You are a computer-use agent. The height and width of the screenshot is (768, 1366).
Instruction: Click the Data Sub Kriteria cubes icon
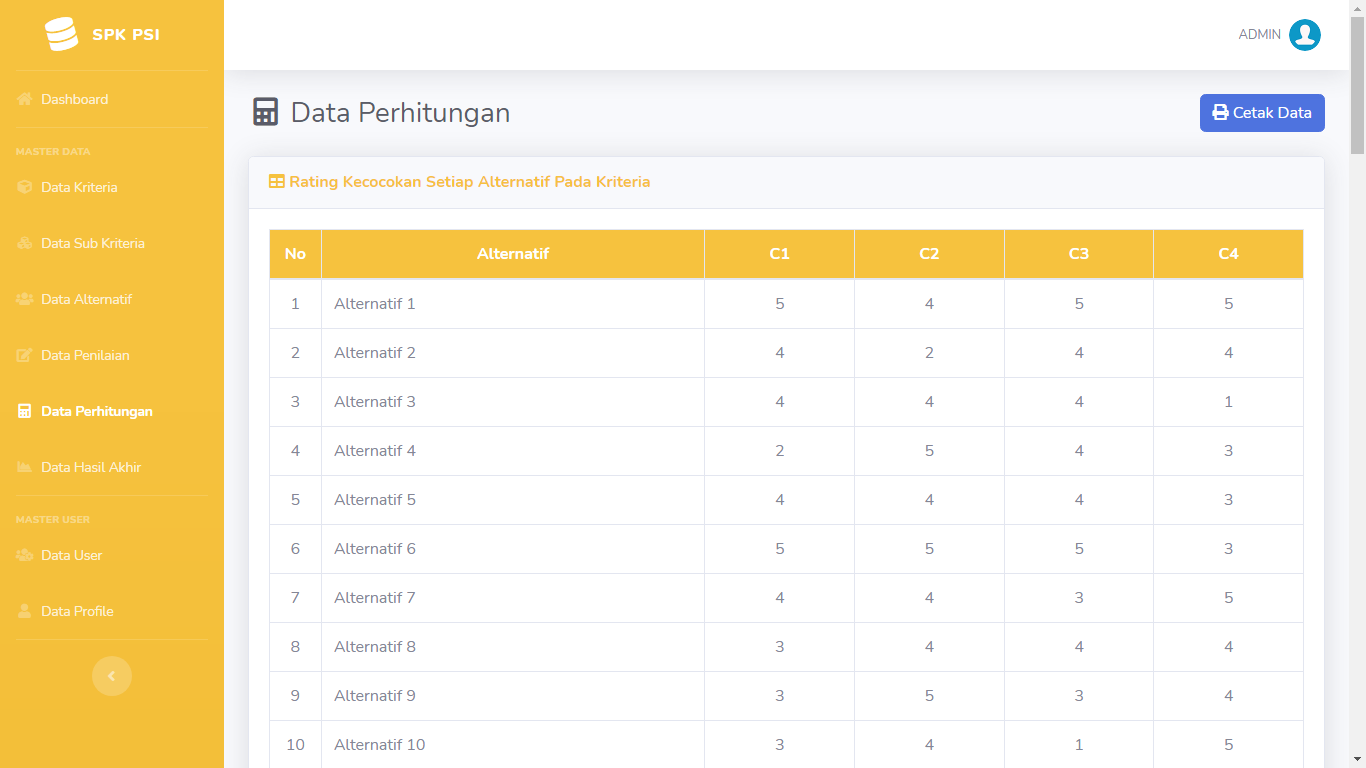click(25, 243)
